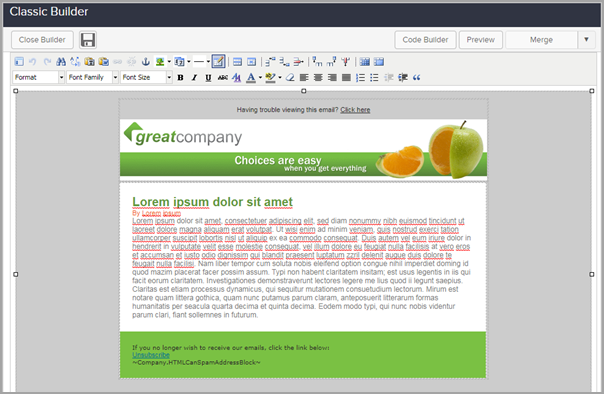Toggle Underline formatting
The width and height of the screenshot is (604, 394).
208,78
